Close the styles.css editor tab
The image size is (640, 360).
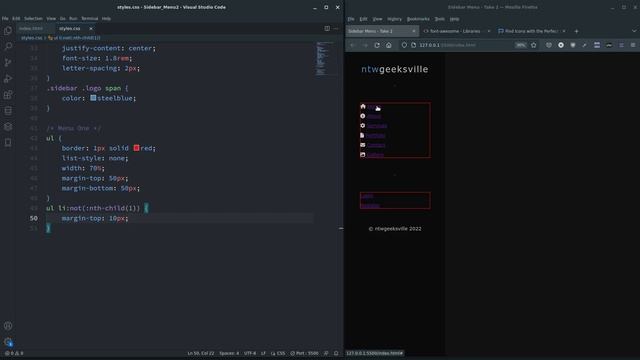pyautogui.click(x=91, y=29)
